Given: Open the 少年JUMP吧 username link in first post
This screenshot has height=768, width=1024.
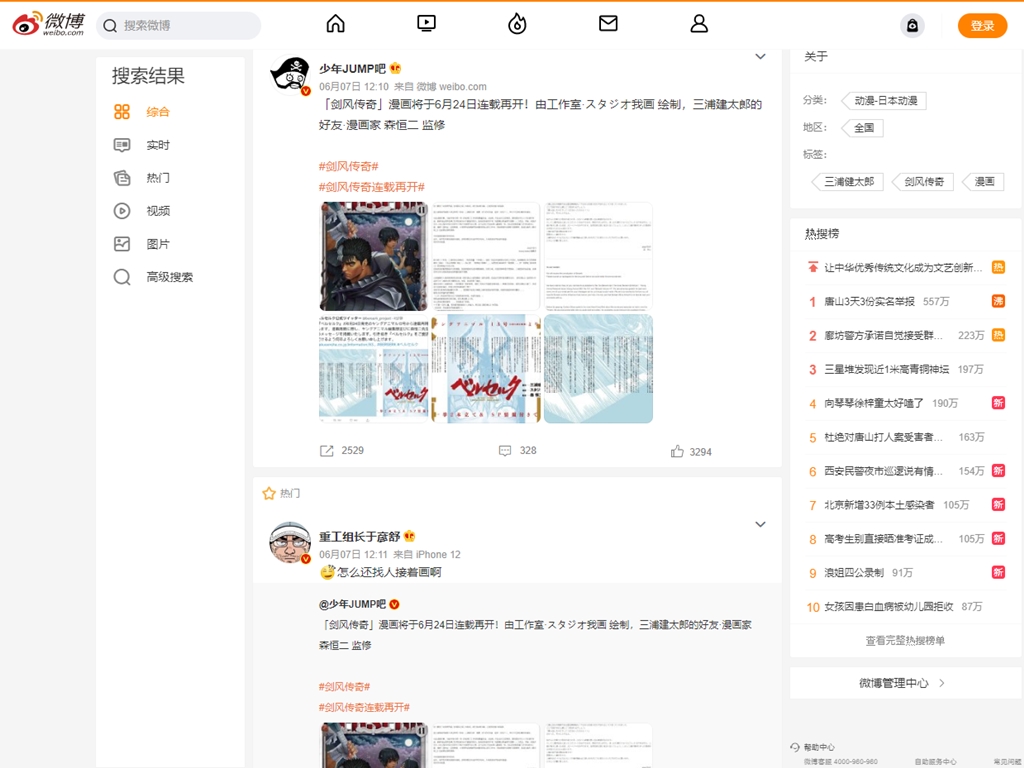Looking at the screenshot, I should pos(352,69).
